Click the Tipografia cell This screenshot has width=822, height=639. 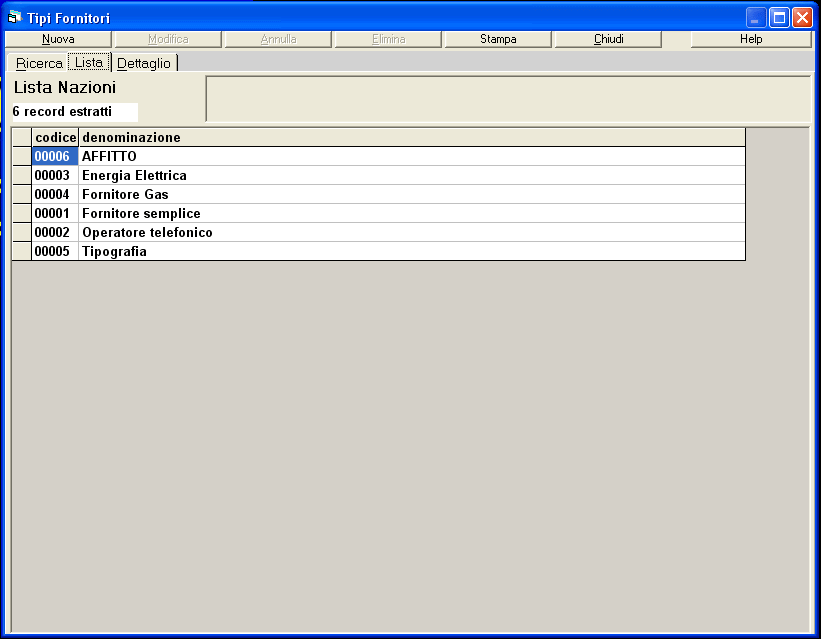pos(412,251)
